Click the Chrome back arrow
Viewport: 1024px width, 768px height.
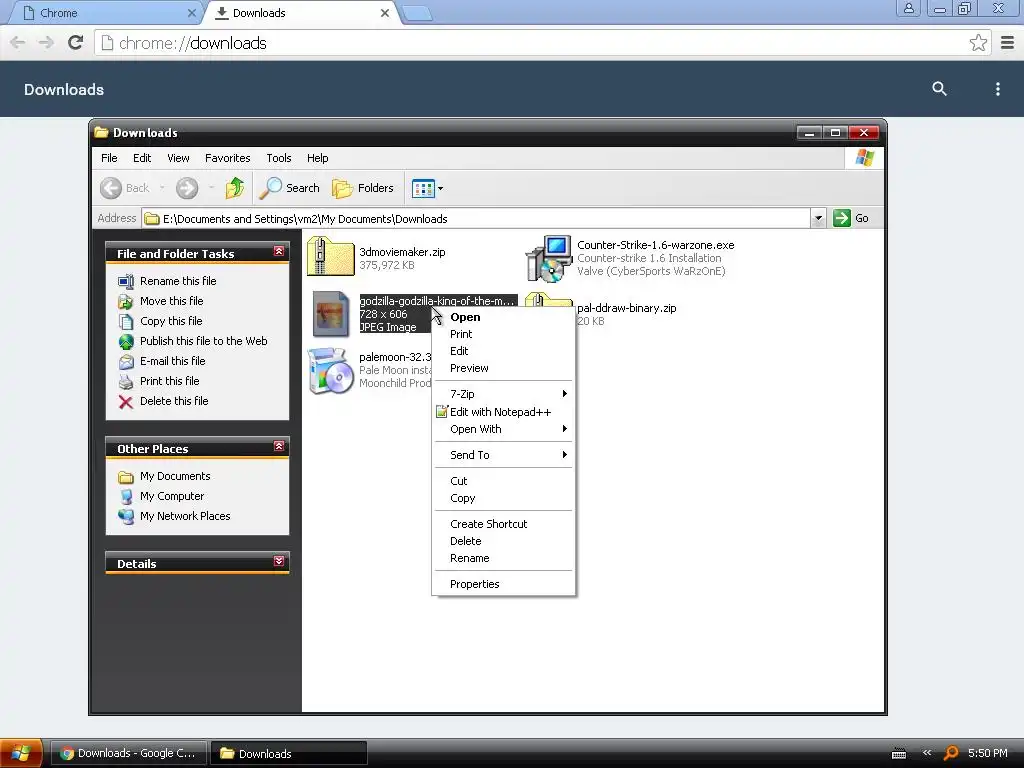coord(18,43)
